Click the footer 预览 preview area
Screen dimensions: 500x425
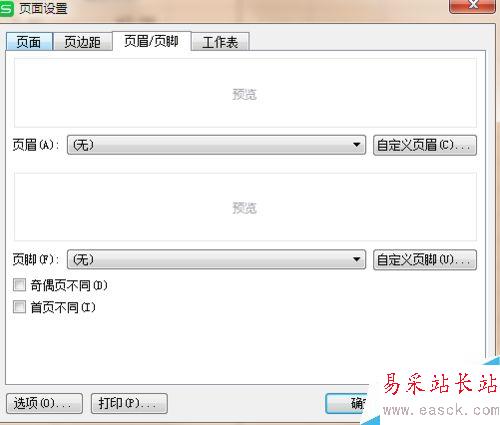click(x=245, y=207)
